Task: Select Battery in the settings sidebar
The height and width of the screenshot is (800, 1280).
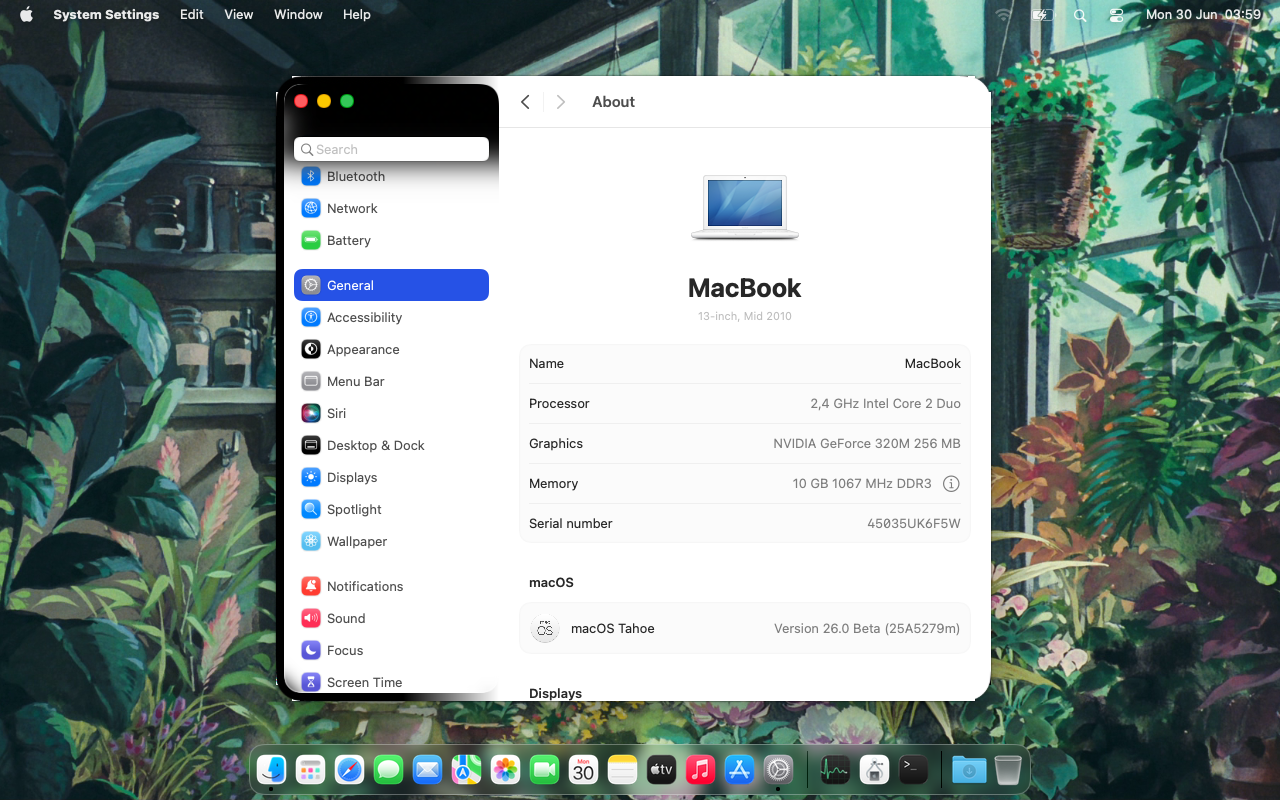Action: pos(391,240)
